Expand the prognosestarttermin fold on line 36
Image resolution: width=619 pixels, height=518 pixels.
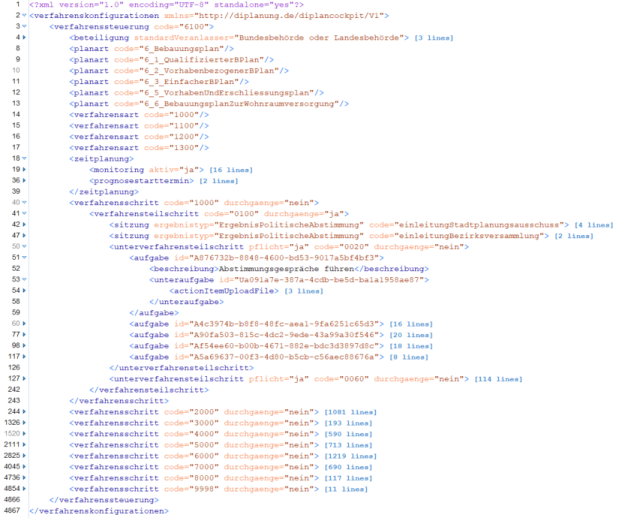pos(24,180)
